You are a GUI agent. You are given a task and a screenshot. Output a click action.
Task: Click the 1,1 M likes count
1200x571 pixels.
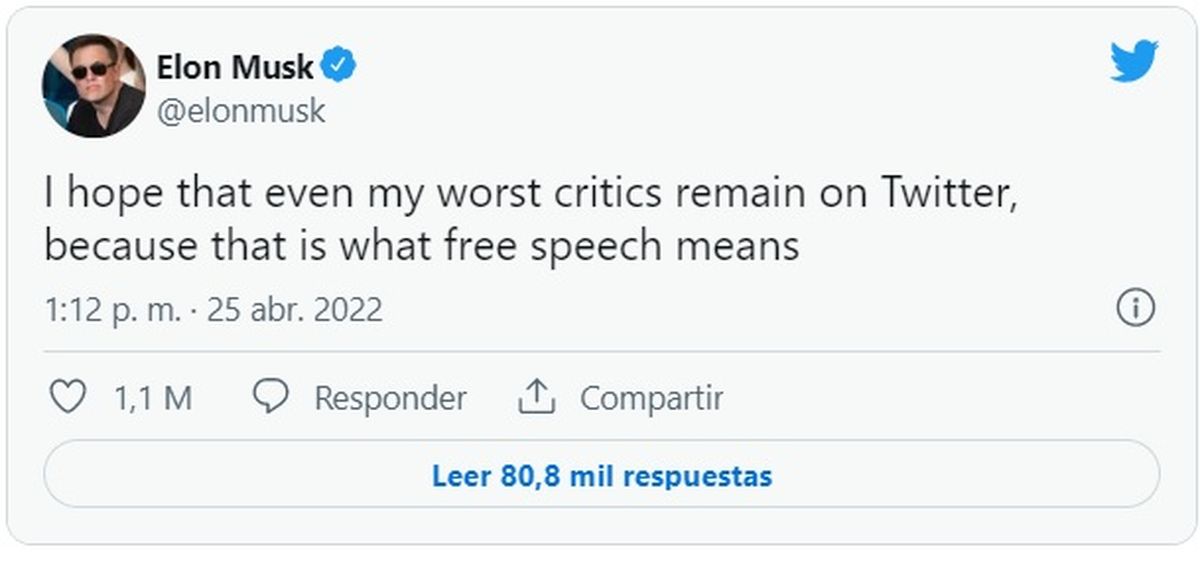pos(153,399)
